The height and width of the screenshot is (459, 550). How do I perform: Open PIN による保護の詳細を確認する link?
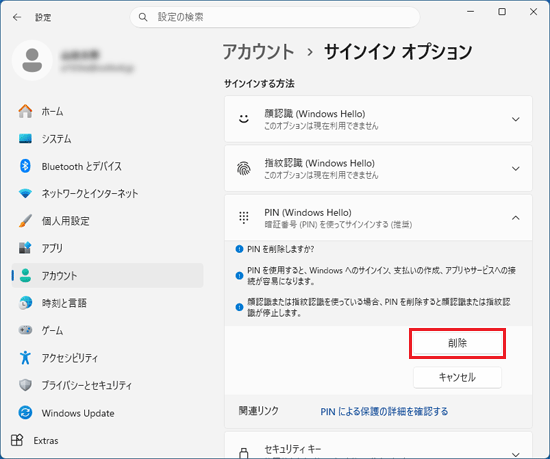click(384, 411)
